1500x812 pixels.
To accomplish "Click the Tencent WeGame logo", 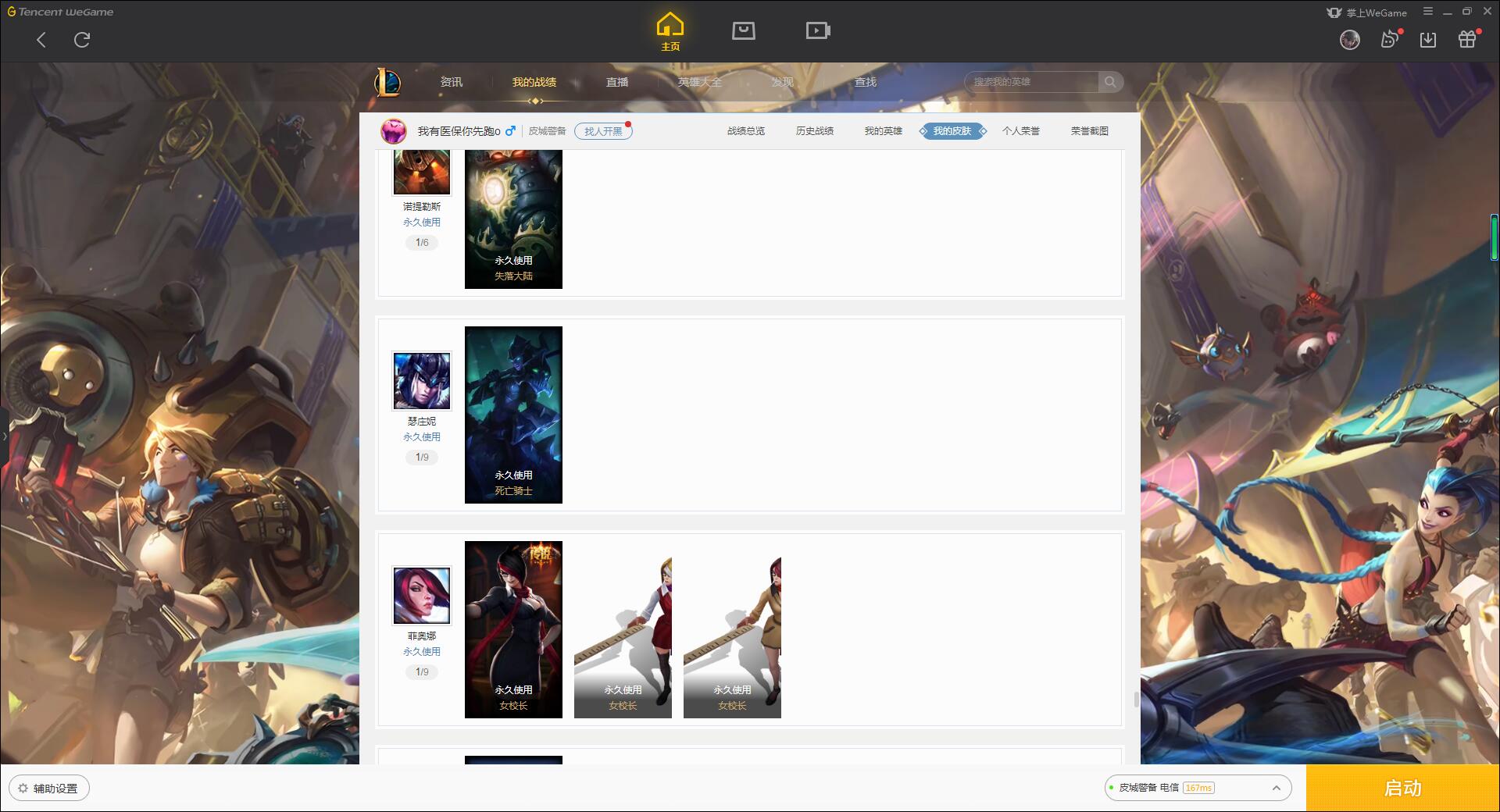I will pyautogui.click(x=60, y=12).
